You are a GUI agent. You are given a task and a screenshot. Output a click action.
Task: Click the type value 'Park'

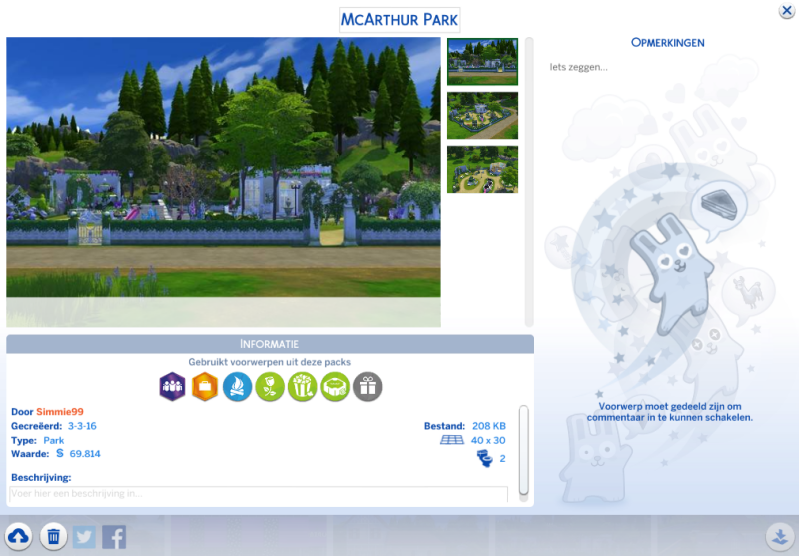coord(54,440)
